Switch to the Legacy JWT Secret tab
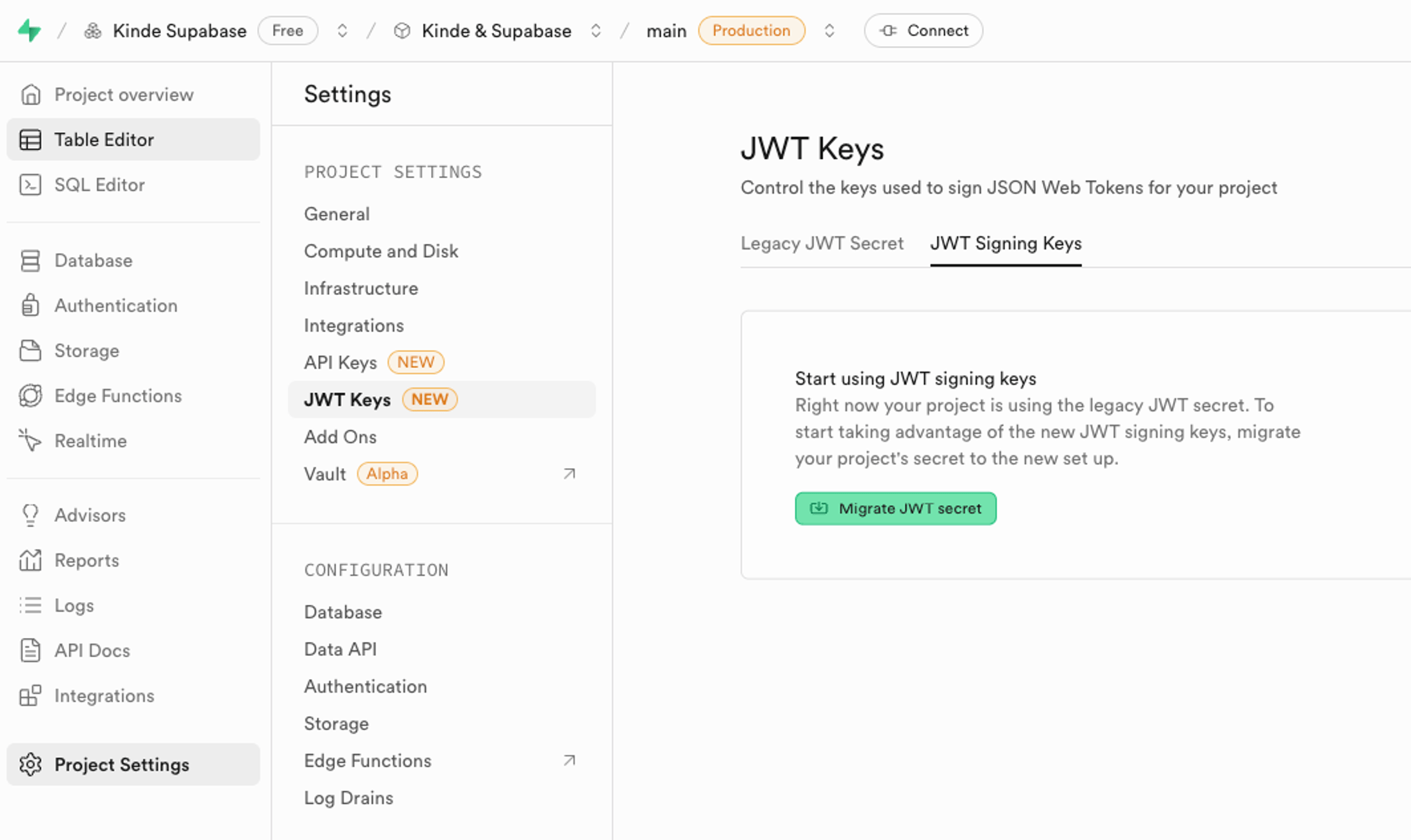 822,243
